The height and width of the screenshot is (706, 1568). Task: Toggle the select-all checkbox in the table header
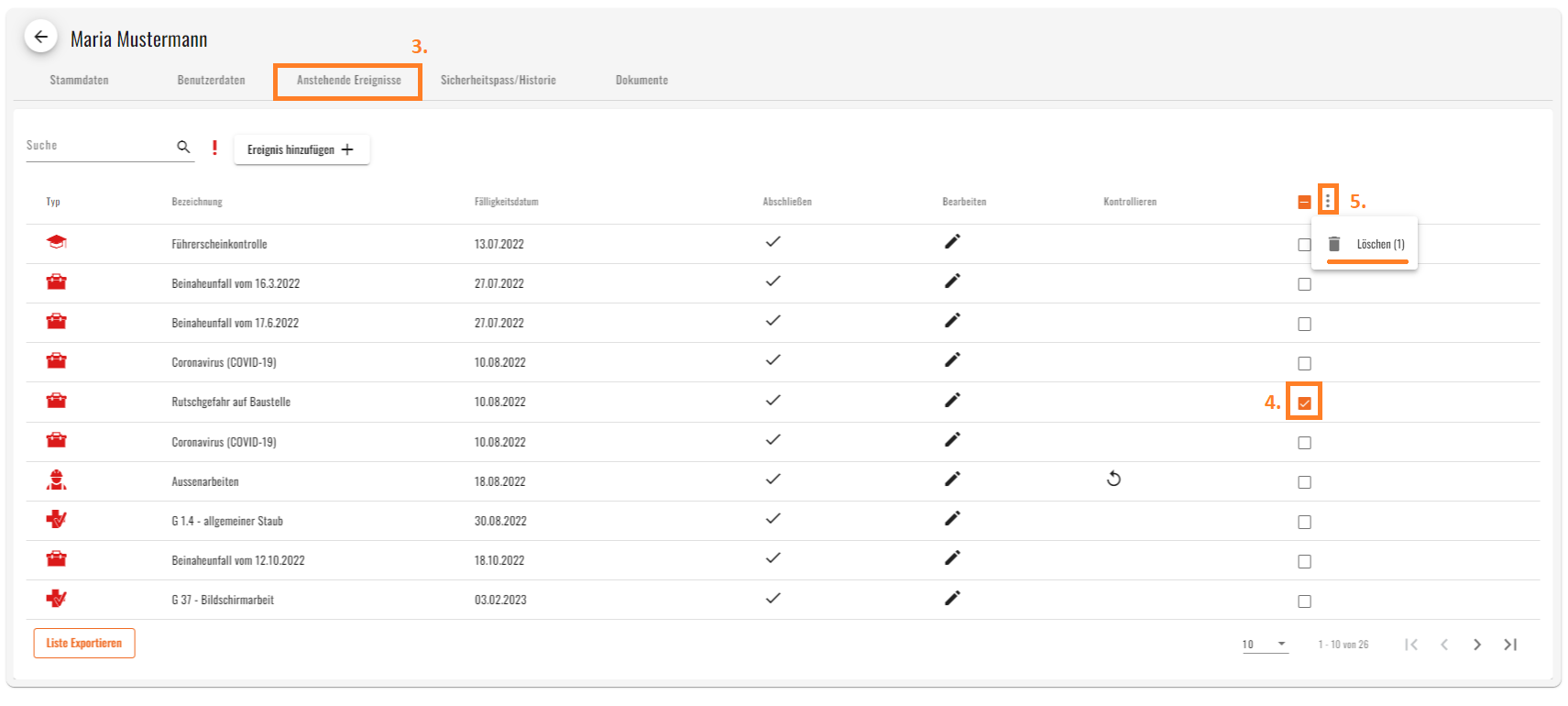click(1304, 203)
